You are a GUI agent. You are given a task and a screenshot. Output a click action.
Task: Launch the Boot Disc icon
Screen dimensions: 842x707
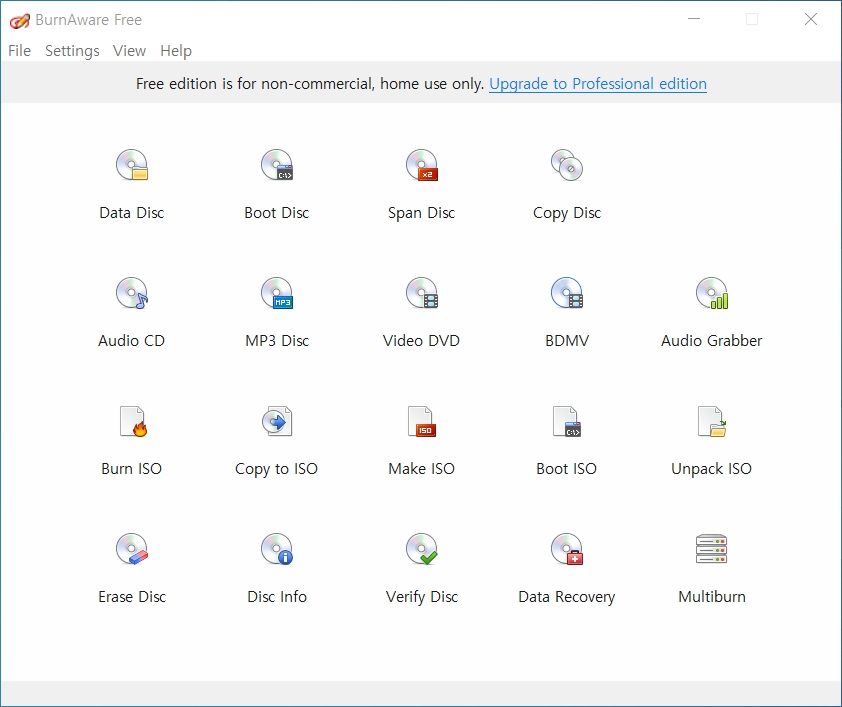coord(277,165)
